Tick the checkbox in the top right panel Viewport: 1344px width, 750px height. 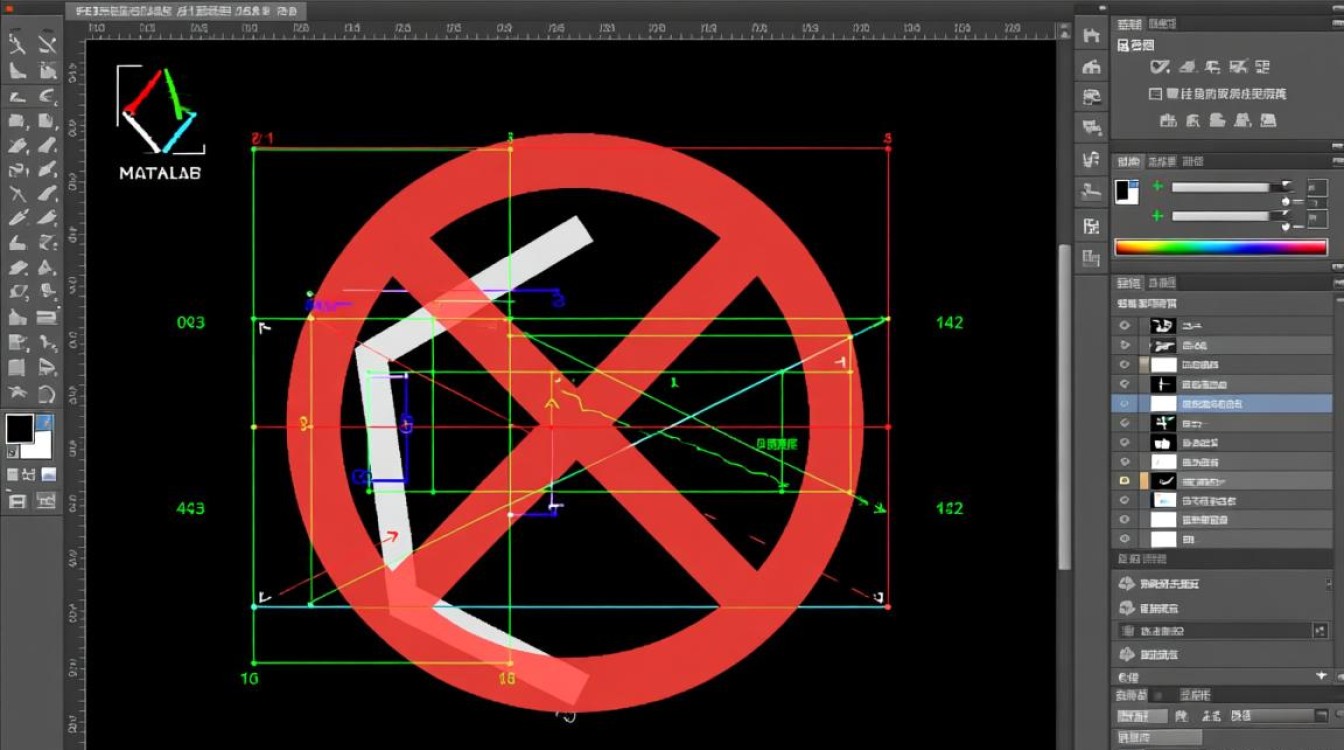click(1156, 94)
